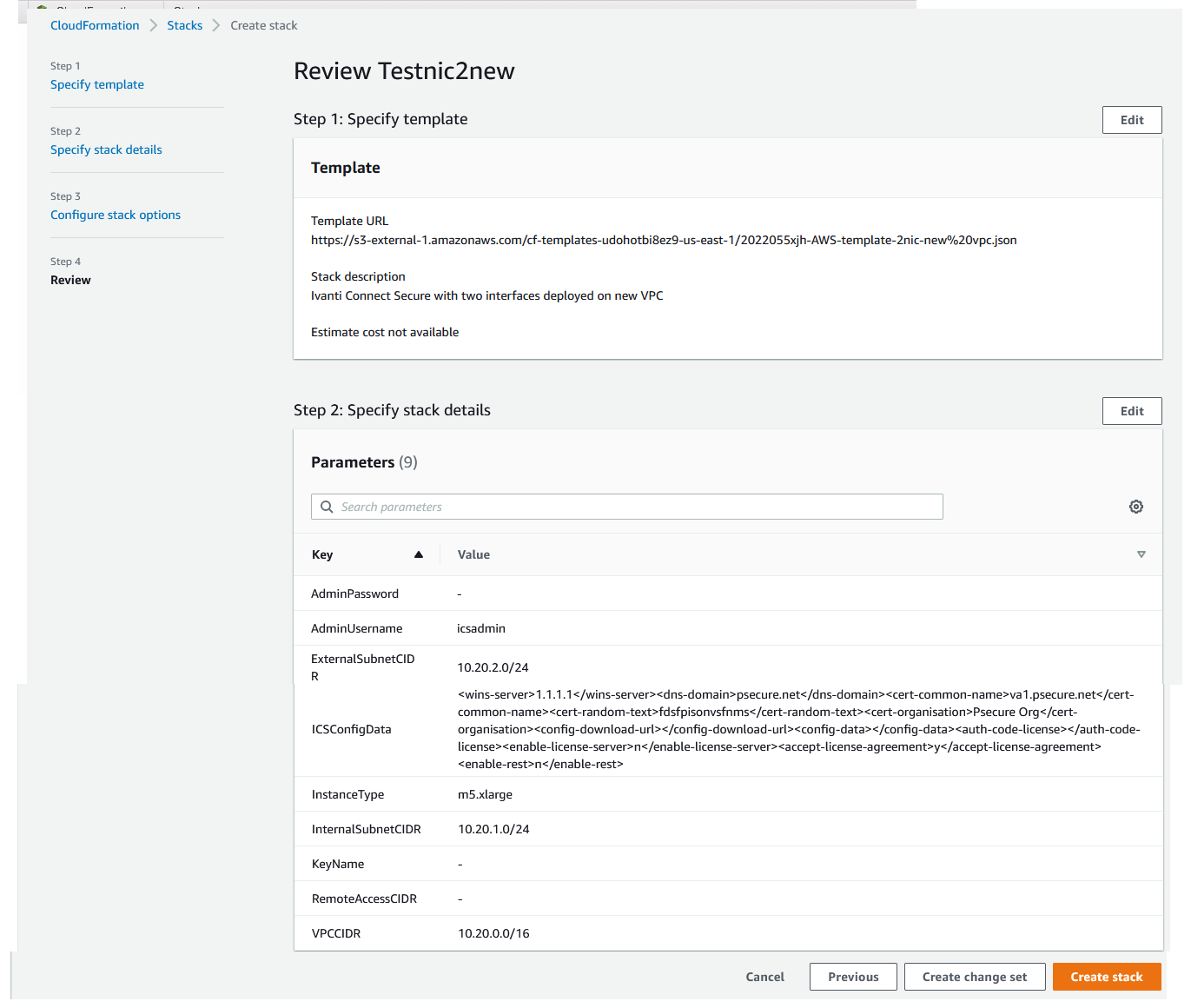Click the Create stack breadcrumb text

point(264,25)
